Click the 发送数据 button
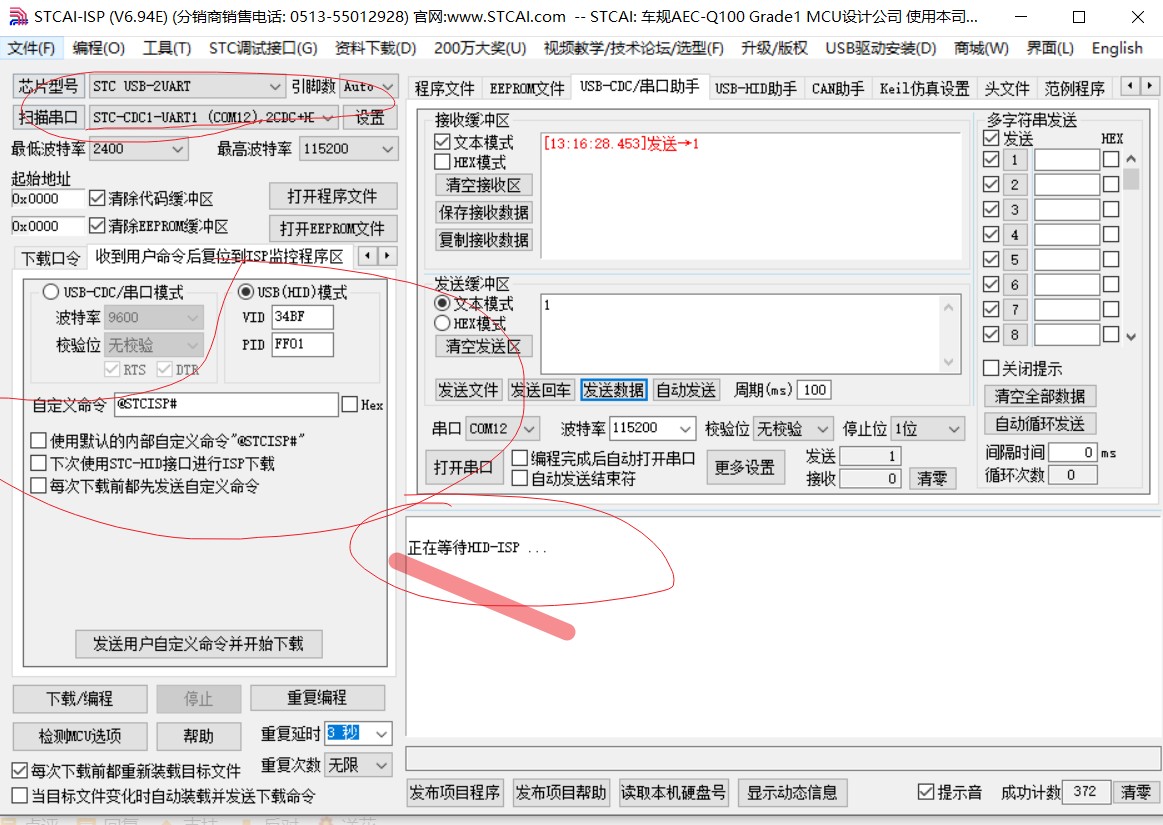 pos(613,390)
